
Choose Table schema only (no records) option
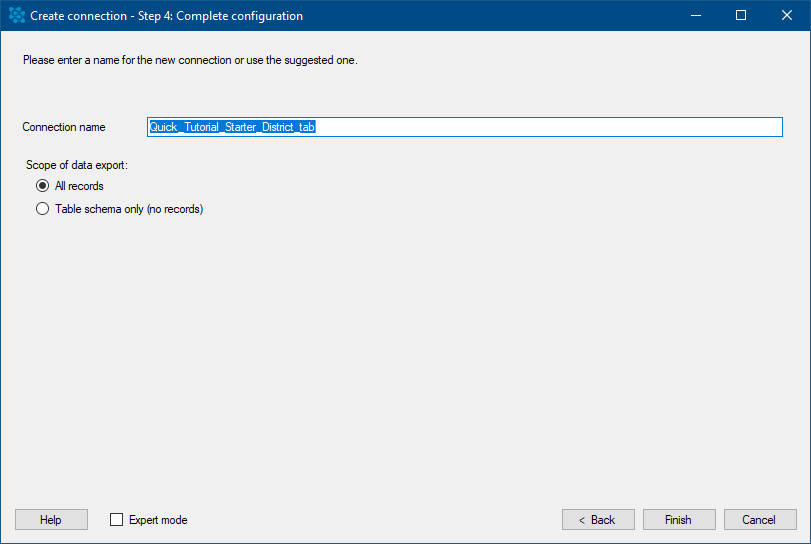click(x=42, y=209)
